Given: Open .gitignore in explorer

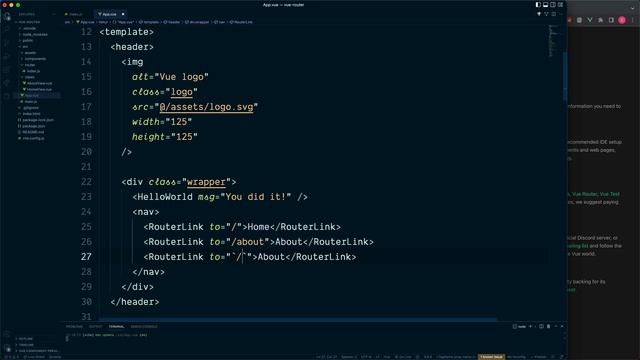Looking at the screenshot, I should tap(30, 108).
